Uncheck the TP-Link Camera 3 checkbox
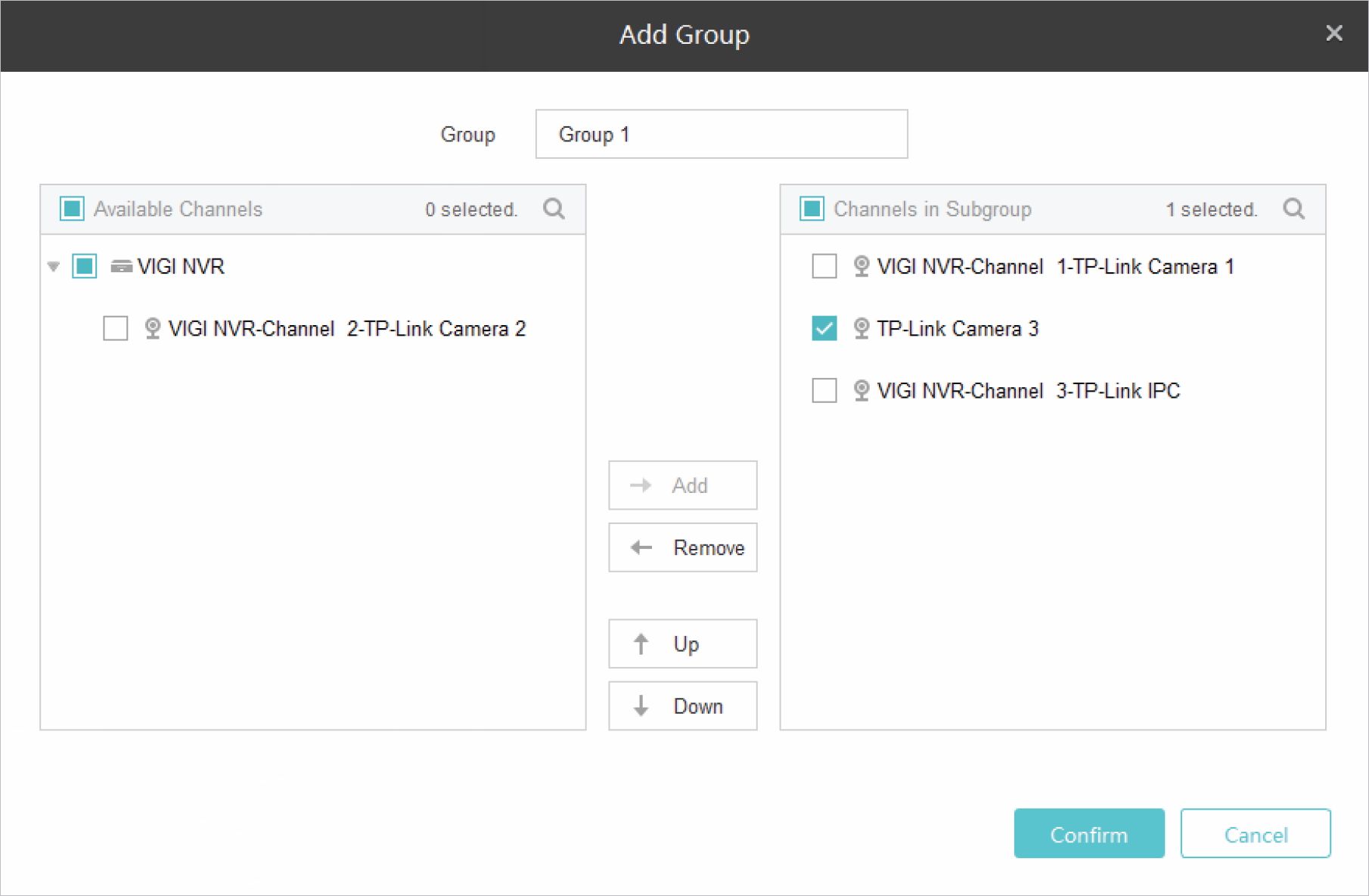The height and width of the screenshot is (896, 1369). 824,329
